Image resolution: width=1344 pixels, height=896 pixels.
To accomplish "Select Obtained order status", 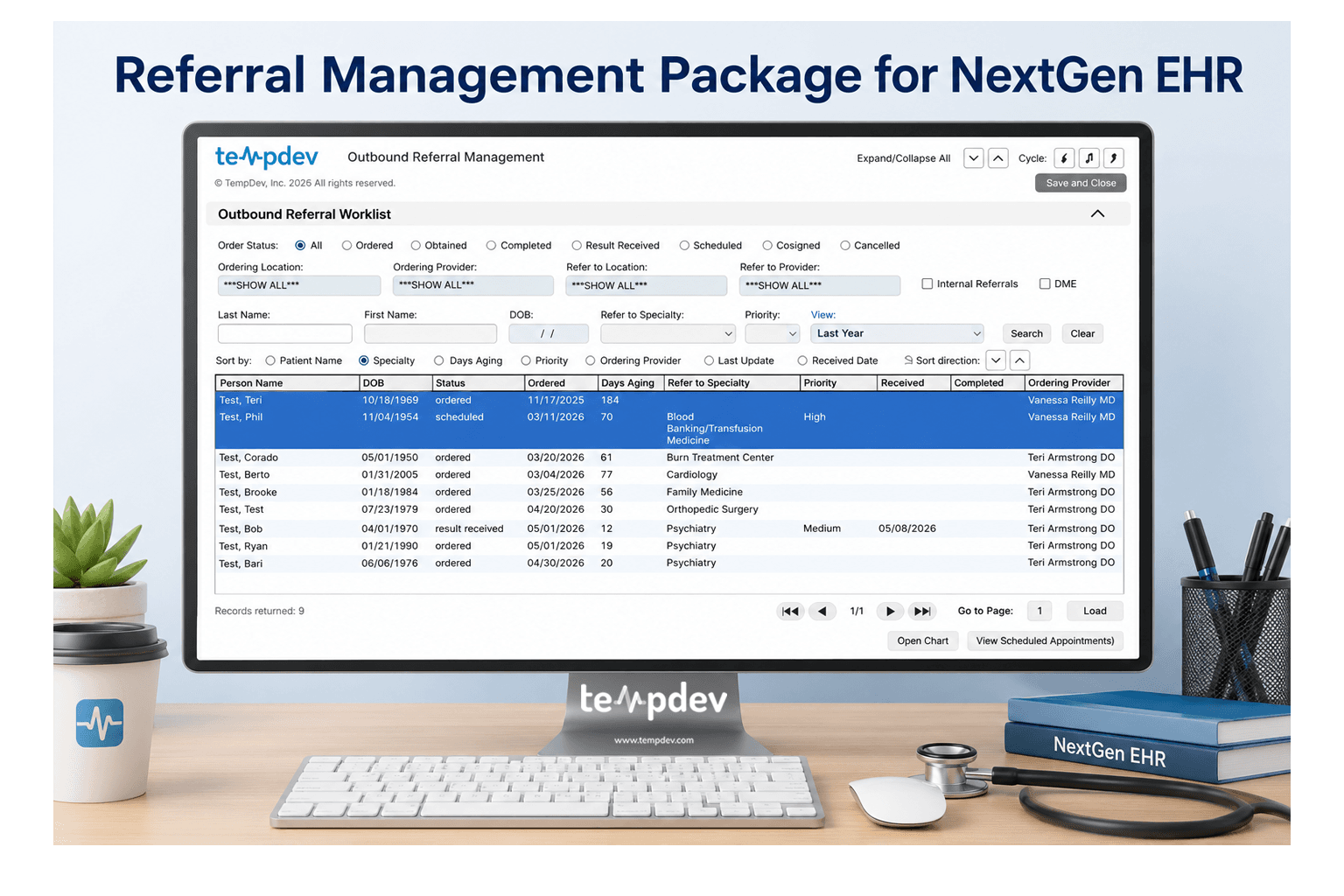I will pyautogui.click(x=416, y=246).
